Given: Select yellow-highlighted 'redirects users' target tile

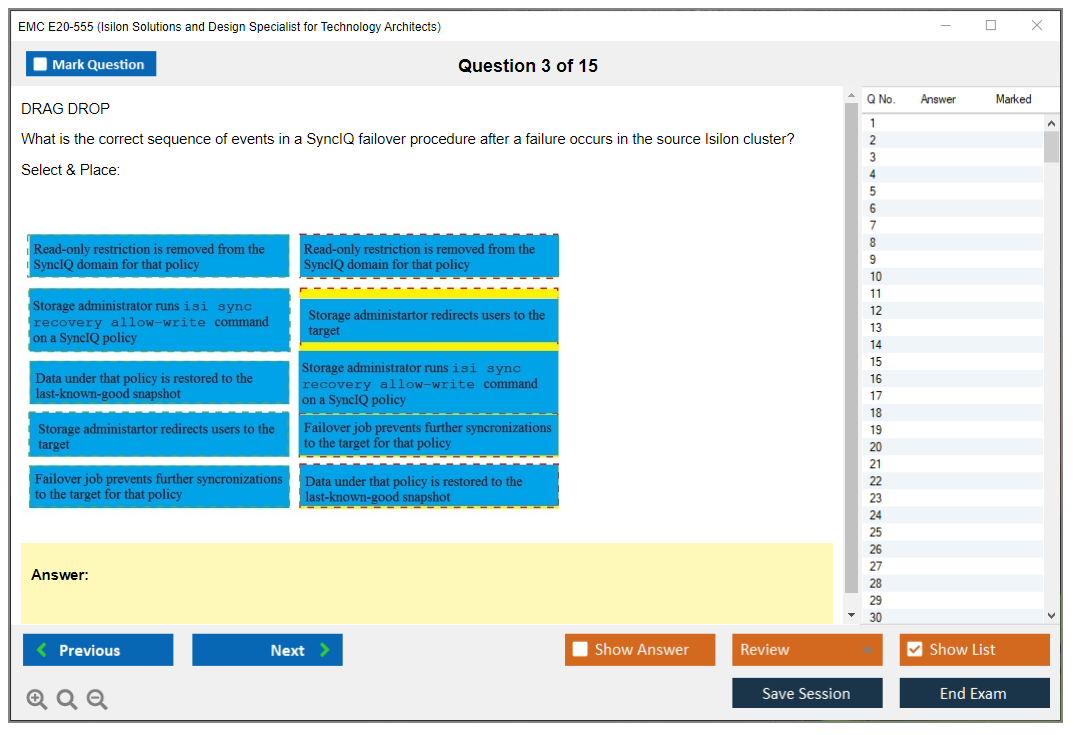Looking at the screenshot, I should [429, 322].
